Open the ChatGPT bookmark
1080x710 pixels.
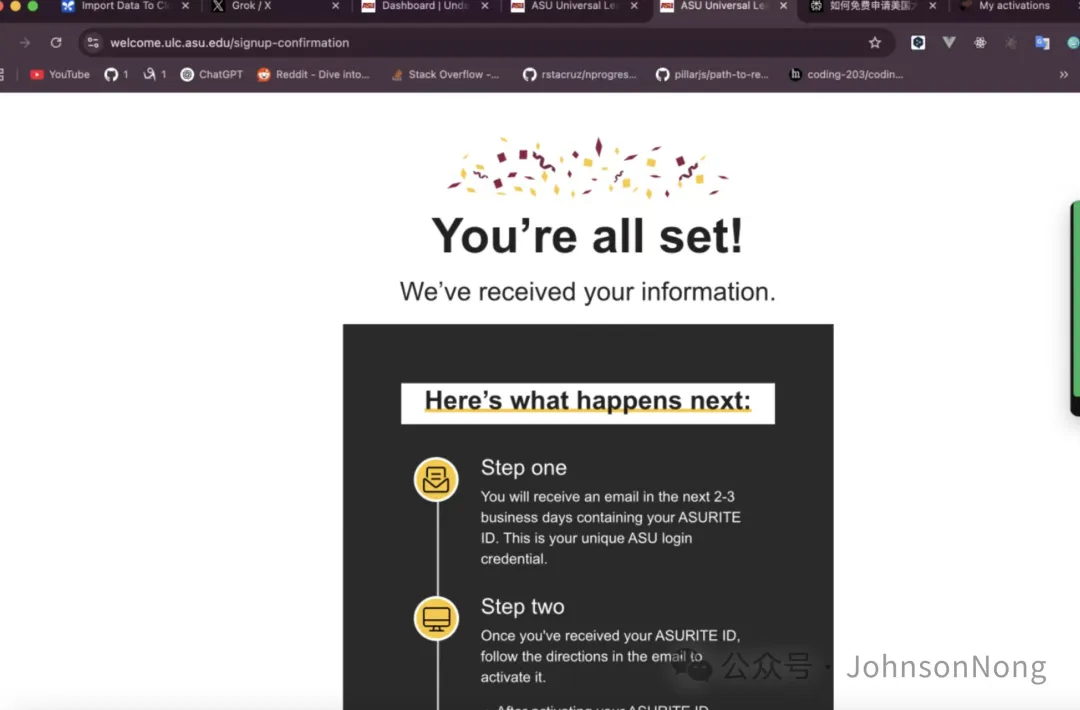(x=211, y=74)
